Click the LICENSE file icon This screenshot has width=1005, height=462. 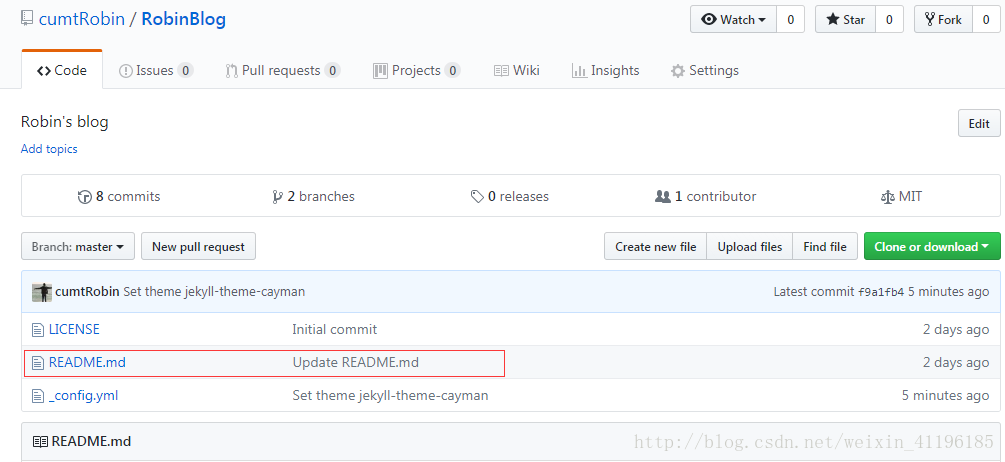38,330
